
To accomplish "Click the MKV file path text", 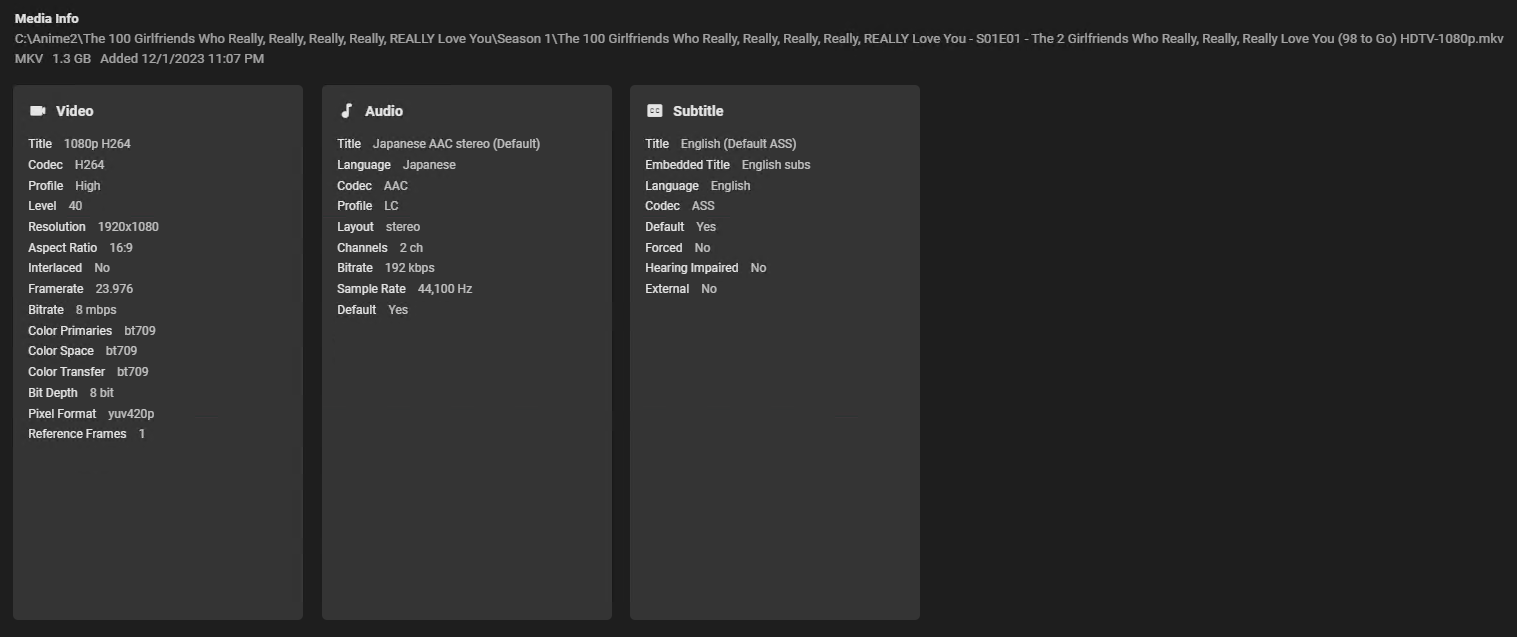I will coord(758,38).
